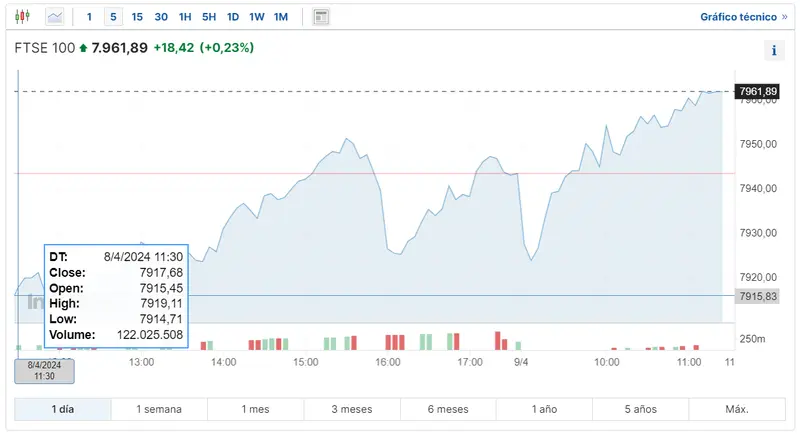
Task: Switch to candlestick chart type icon
Action: point(22,17)
